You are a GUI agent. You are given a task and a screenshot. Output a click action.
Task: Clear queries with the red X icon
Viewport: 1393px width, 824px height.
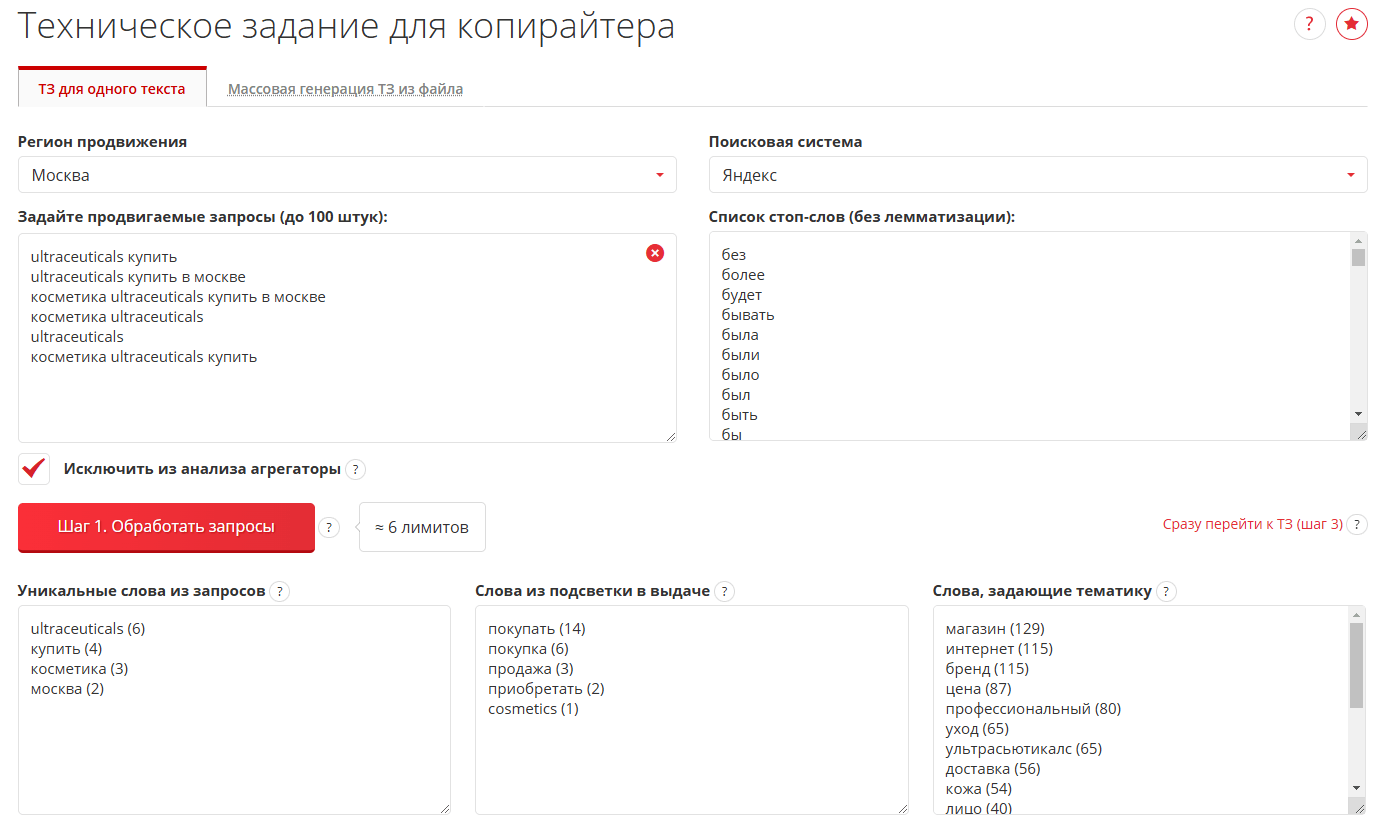pyautogui.click(x=655, y=253)
